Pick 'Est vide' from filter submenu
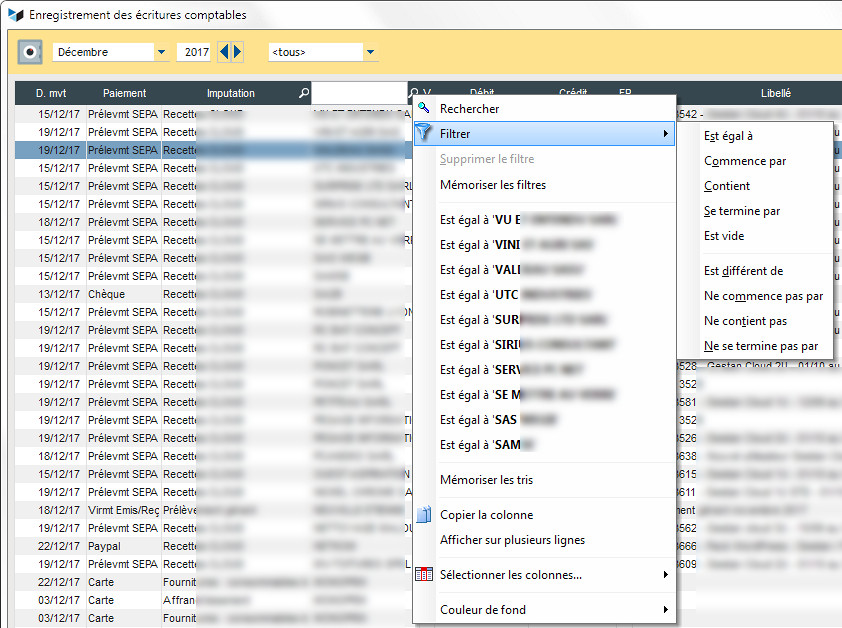The height and width of the screenshot is (628, 842). pyautogui.click(x=724, y=236)
